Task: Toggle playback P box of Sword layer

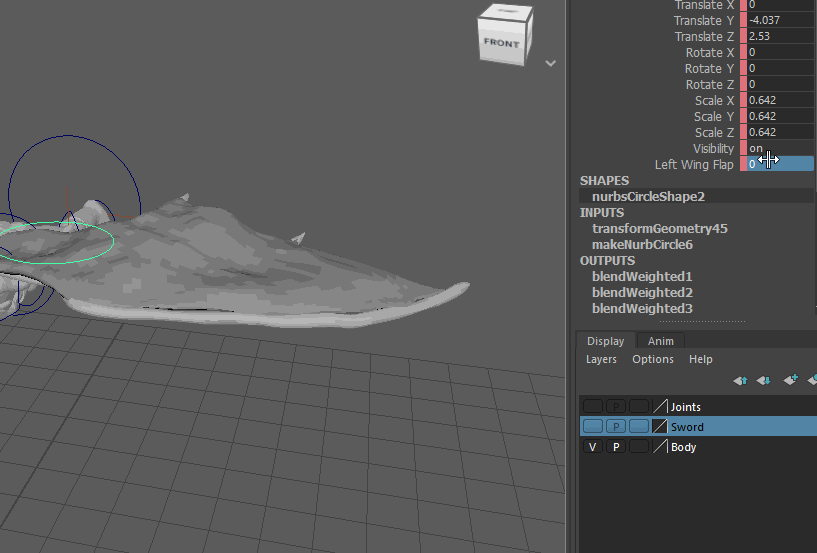Action: pos(616,426)
